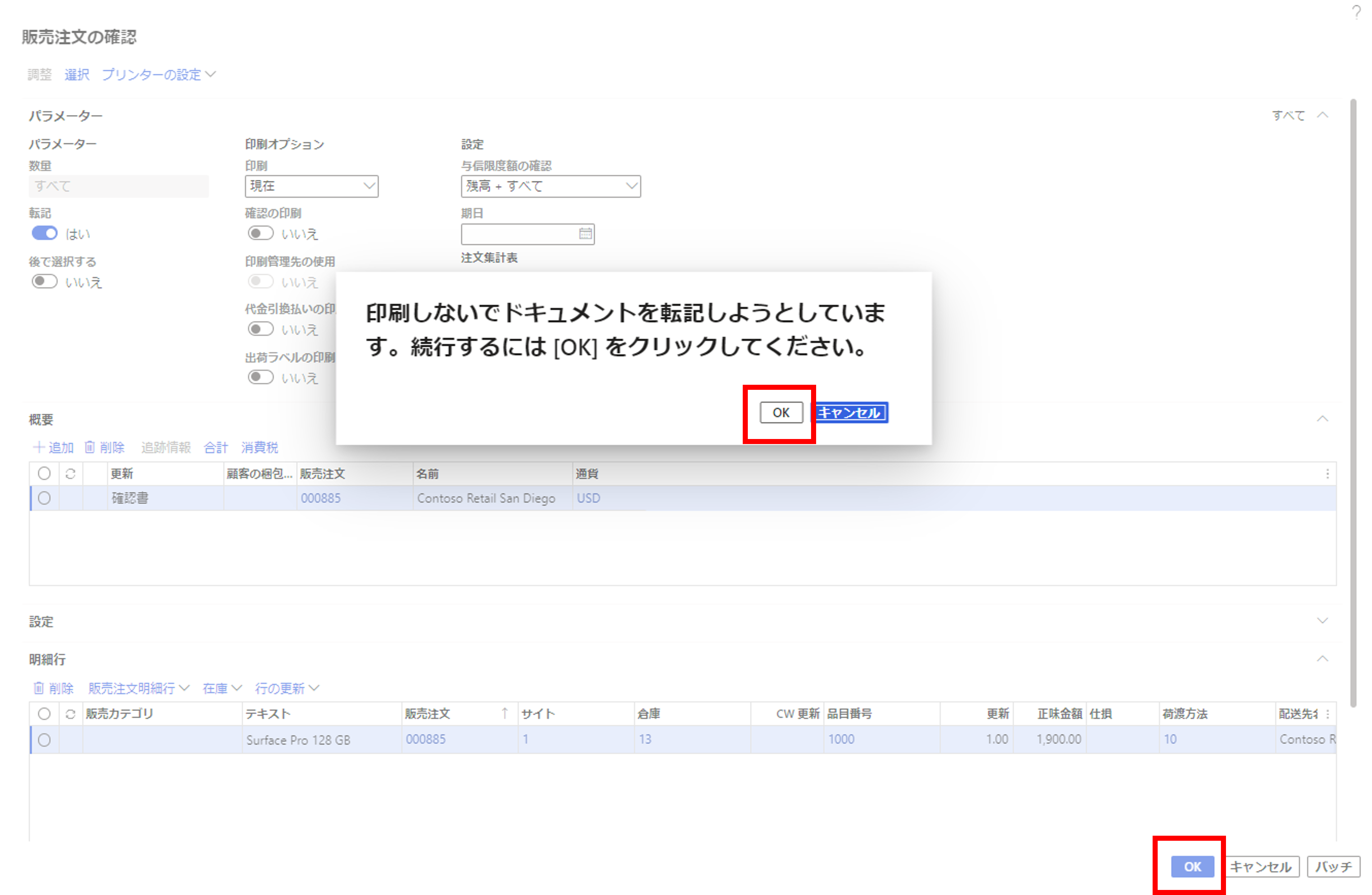Viewport: 1372px width, 895px height.
Task: Sort by 販売注文 column header in 明細行 grid
Action: tap(459, 713)
